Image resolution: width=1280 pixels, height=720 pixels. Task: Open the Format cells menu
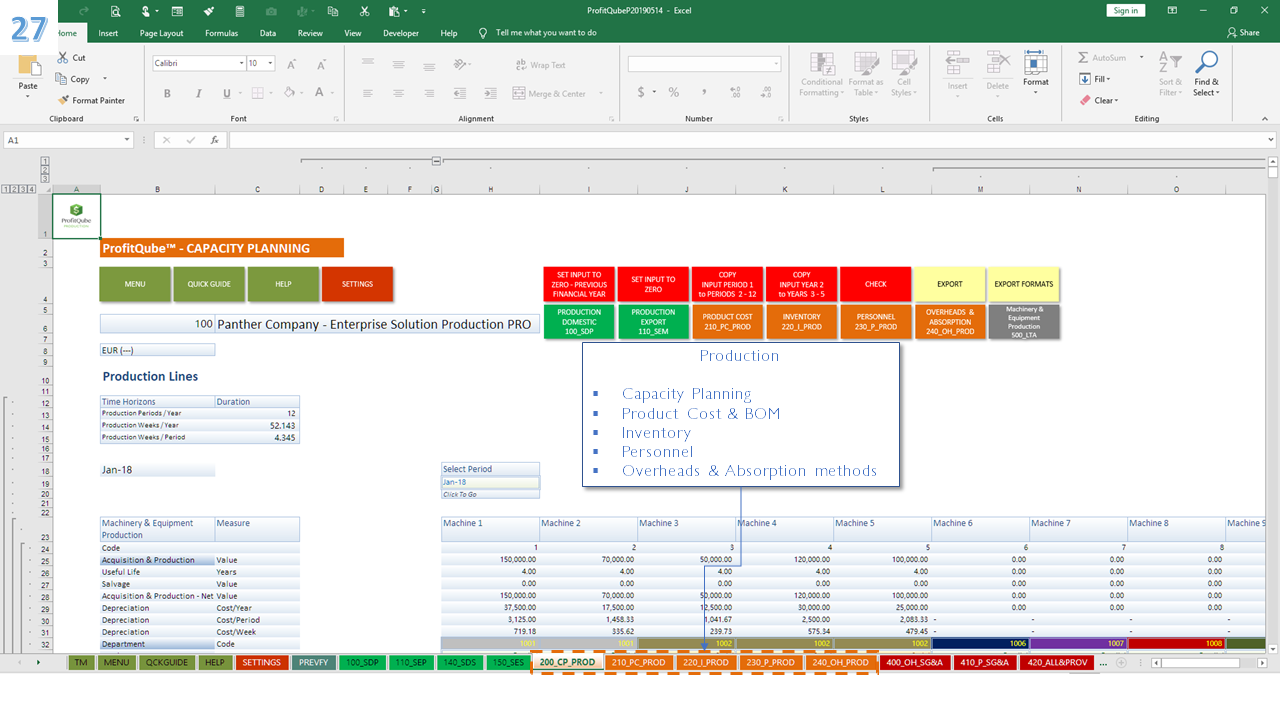pyautogui.click(x=1036, y=72)
